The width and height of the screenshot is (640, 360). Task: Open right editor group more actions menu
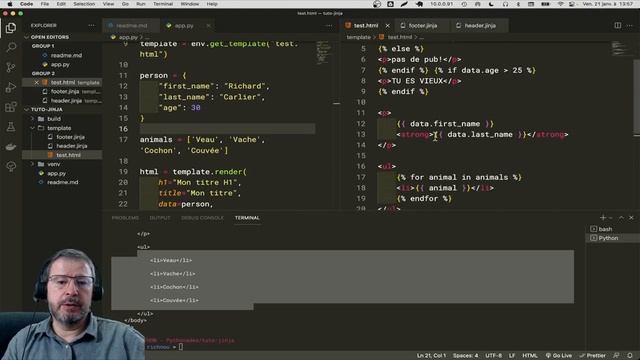(x=630, y=25)
